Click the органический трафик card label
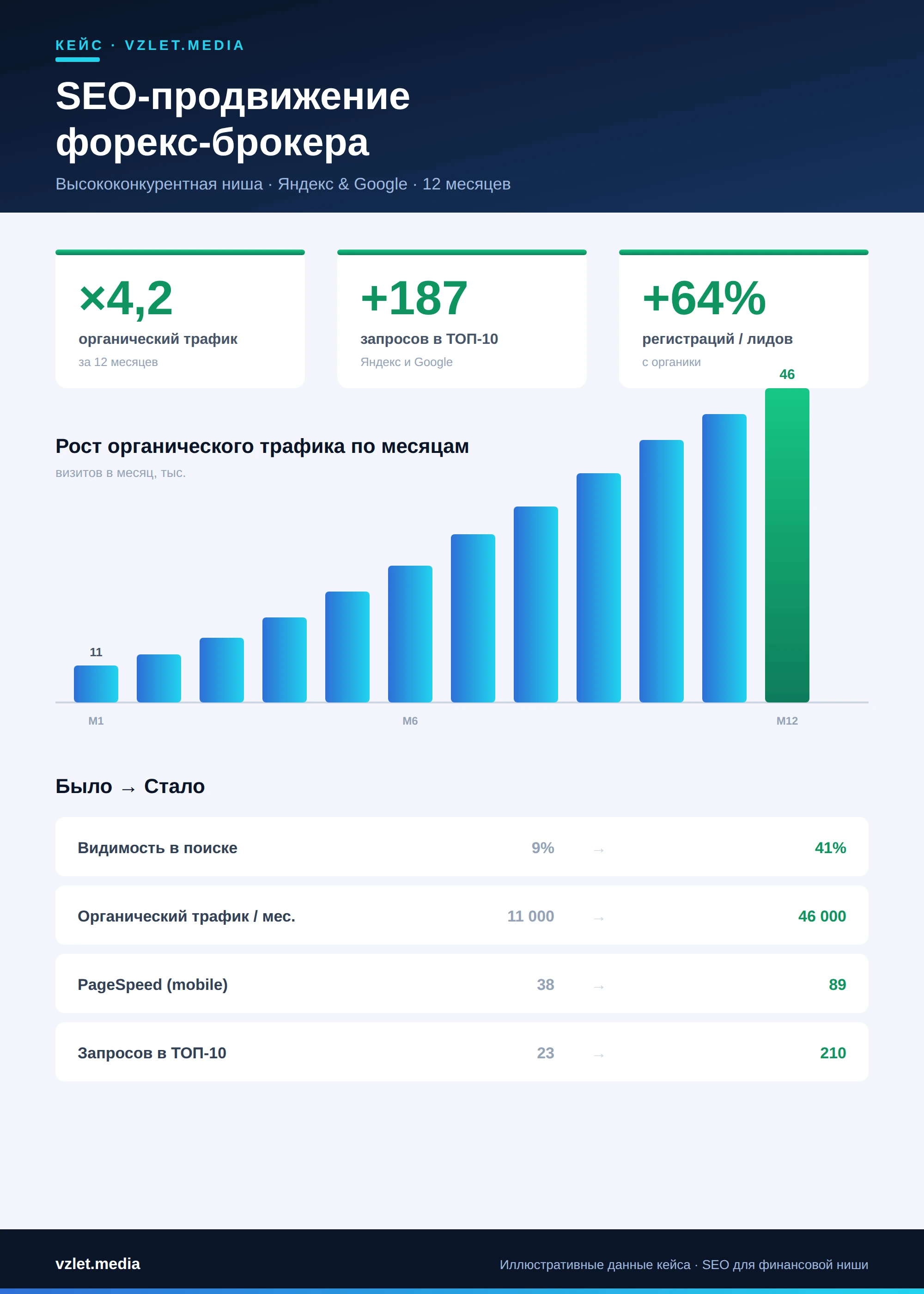Image resolution: width=924 pixels, height=1294 pixels. pos(158,339)
